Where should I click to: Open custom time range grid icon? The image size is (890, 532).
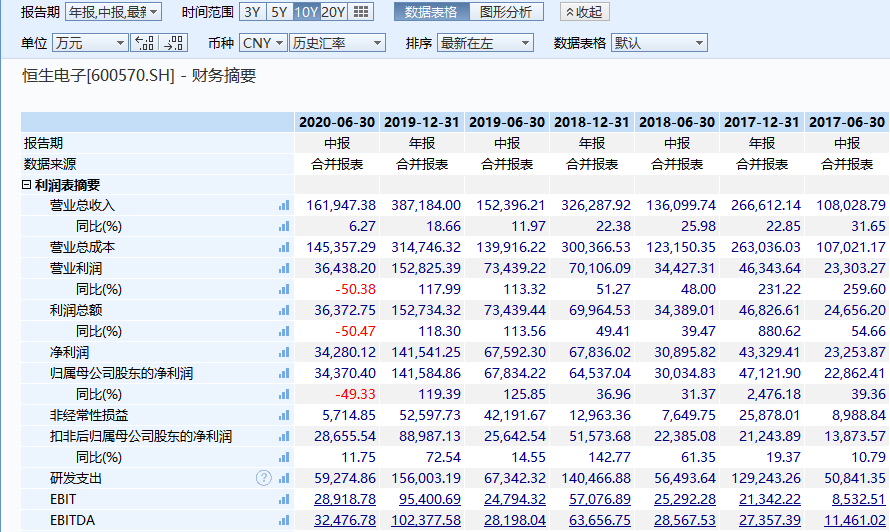pos(361,12)
